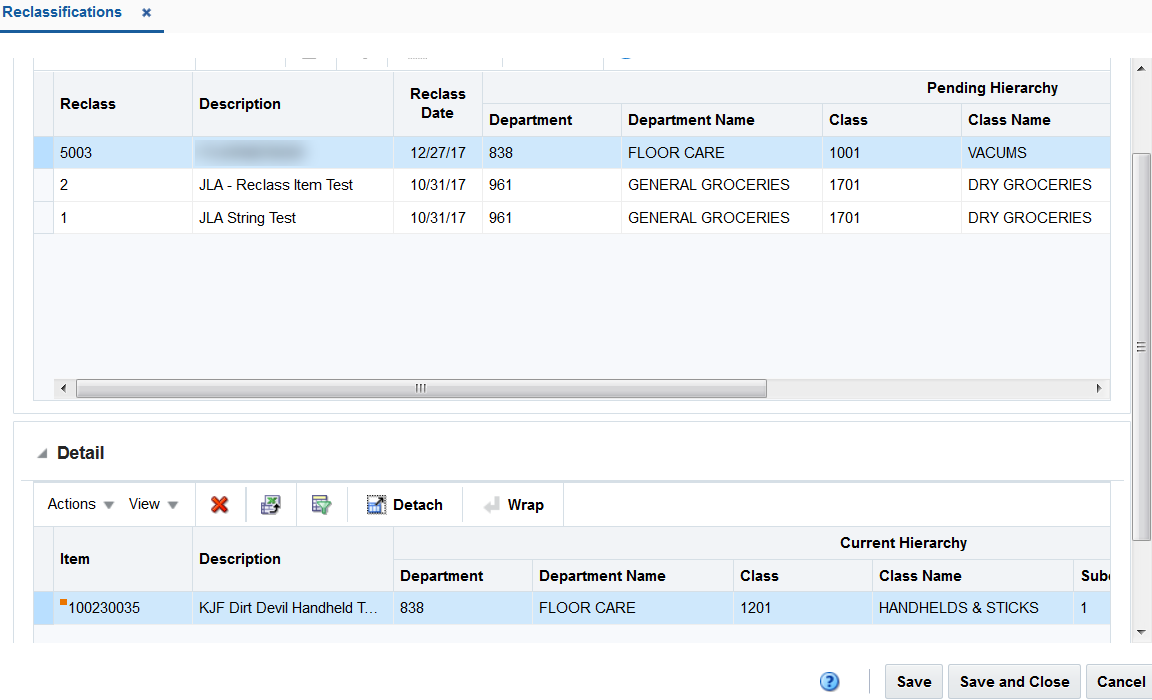Image resolution: width=1152 pixels, height=700 pixels.
Task: Open the Actions dropdown menu
Action: [80, 504]
